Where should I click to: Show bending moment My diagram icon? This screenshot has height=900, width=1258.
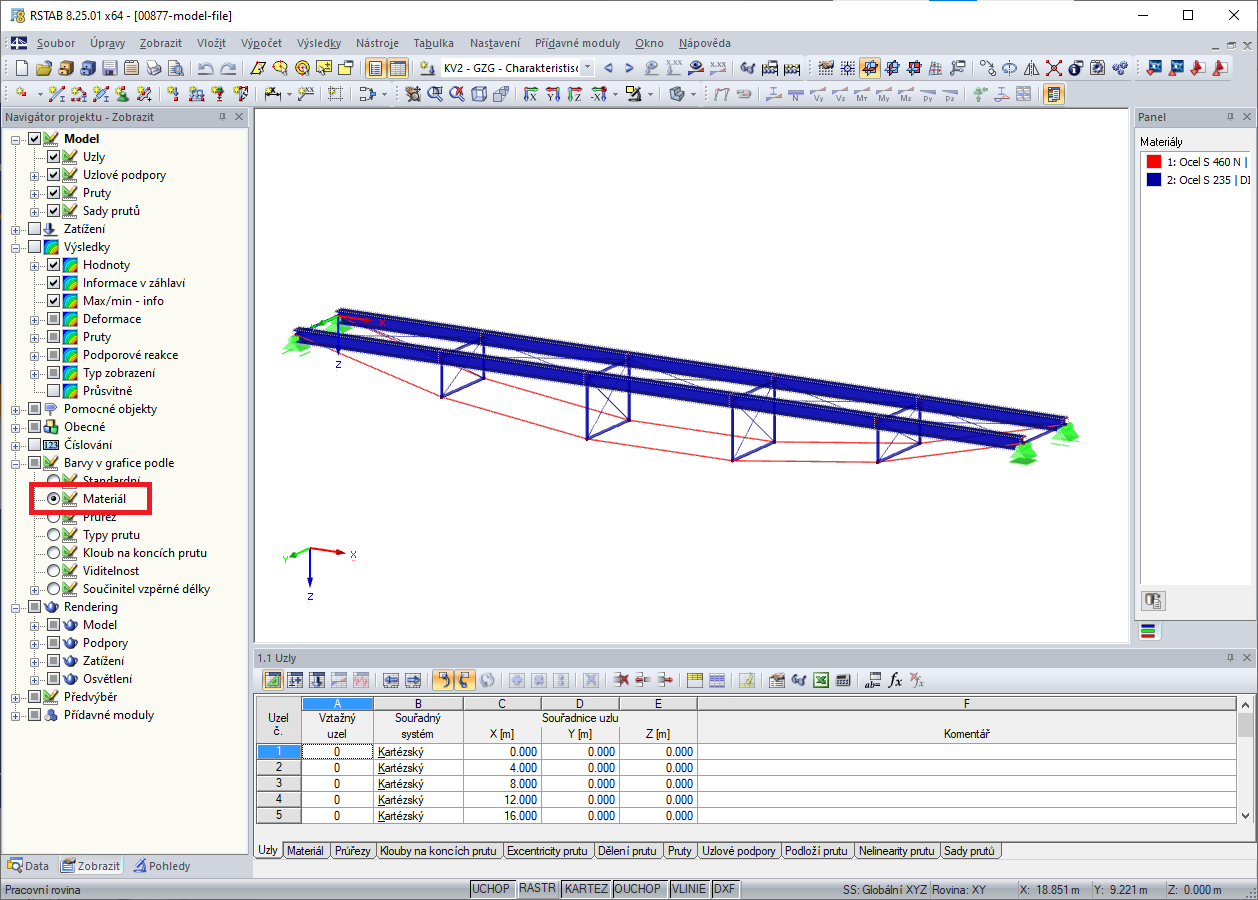coord(884,94)
